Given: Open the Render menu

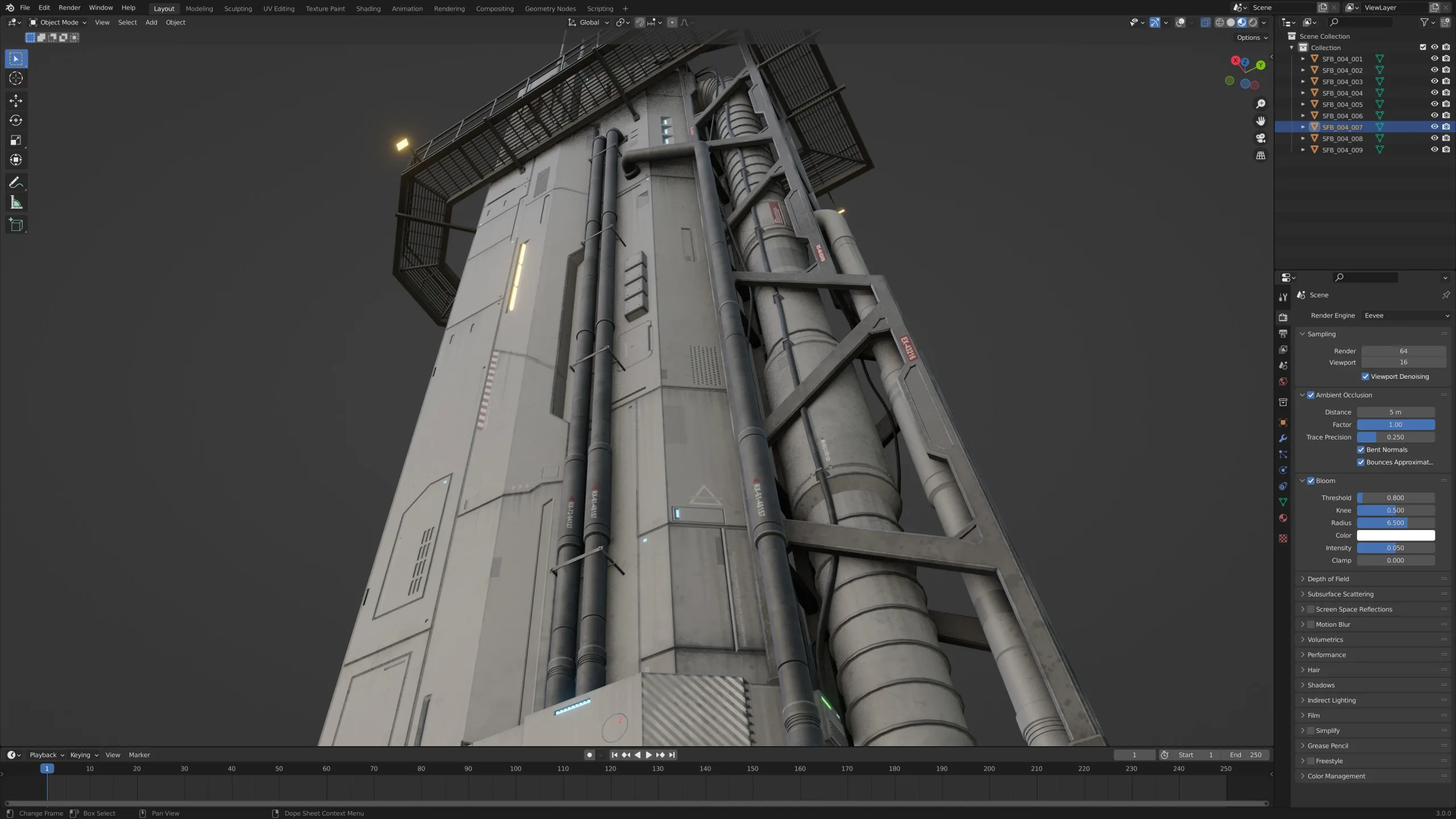Looking at the screenshot, I should [69, 8].
